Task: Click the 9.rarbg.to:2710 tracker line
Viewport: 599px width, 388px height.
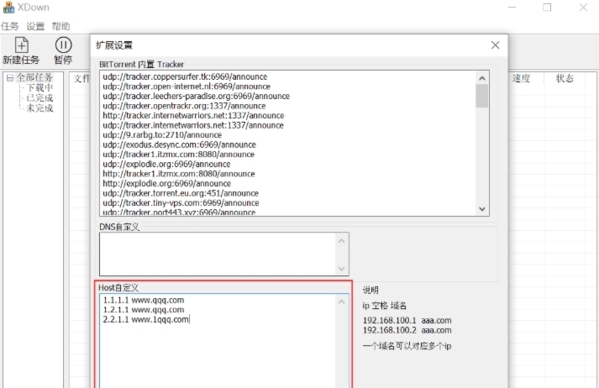Action: point(162,135)
